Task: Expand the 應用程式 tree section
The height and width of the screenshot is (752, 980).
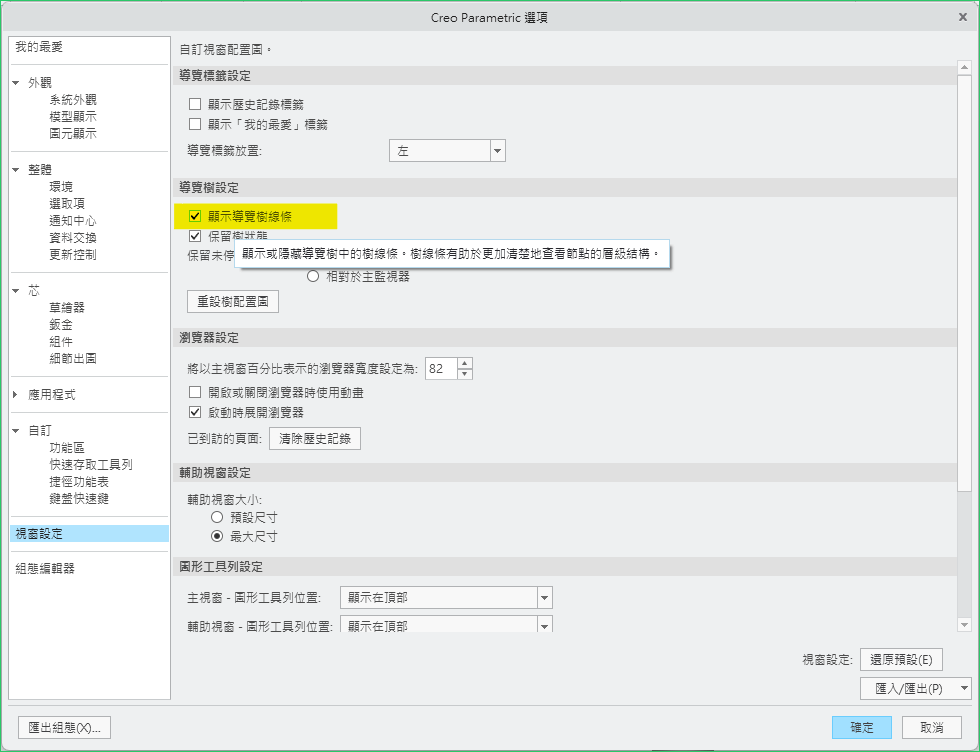Action: click(x=16, y=395)
